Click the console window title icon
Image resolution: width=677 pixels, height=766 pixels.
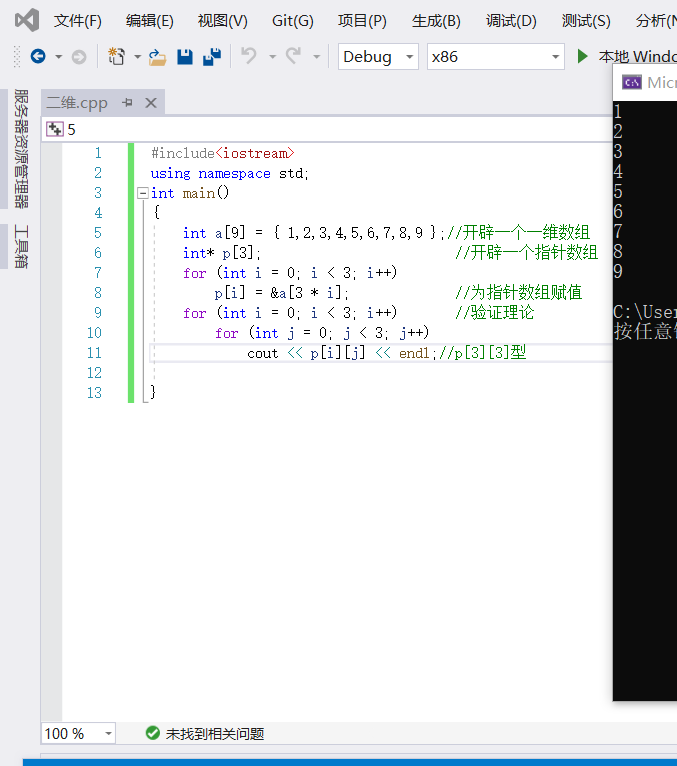(632, 83)
